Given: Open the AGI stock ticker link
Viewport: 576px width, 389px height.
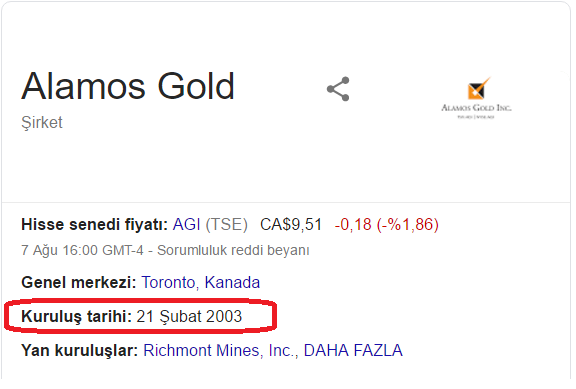Looking at the screenshot, I should [x=186, y=224].
